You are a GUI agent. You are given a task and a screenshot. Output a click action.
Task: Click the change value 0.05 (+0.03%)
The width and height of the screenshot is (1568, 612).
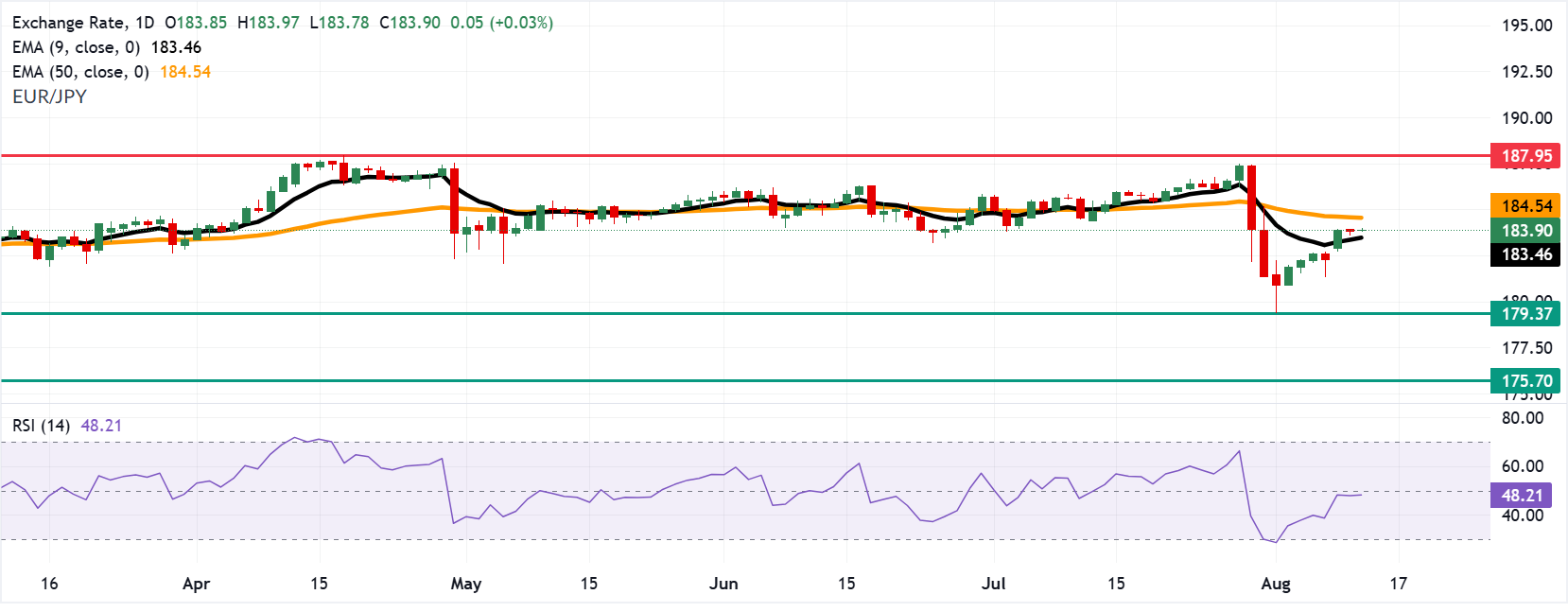(502, 23)
